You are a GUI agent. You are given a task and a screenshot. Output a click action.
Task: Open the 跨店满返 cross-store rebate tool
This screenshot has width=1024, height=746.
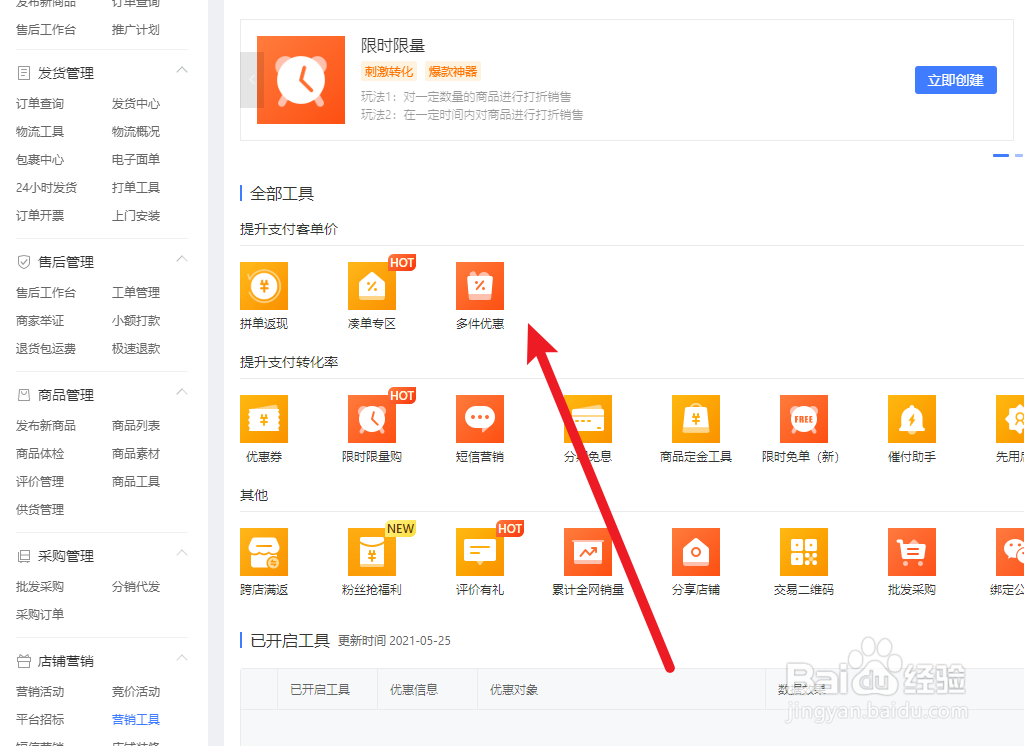pyautogui.click(x=263, y=550)
